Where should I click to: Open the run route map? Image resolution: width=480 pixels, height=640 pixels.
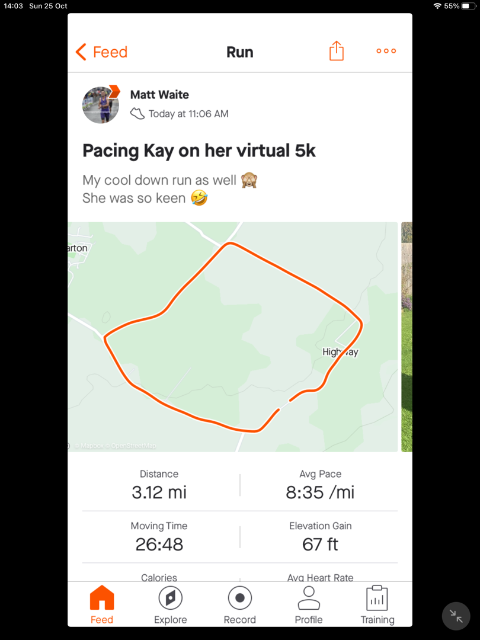[233, 337]
